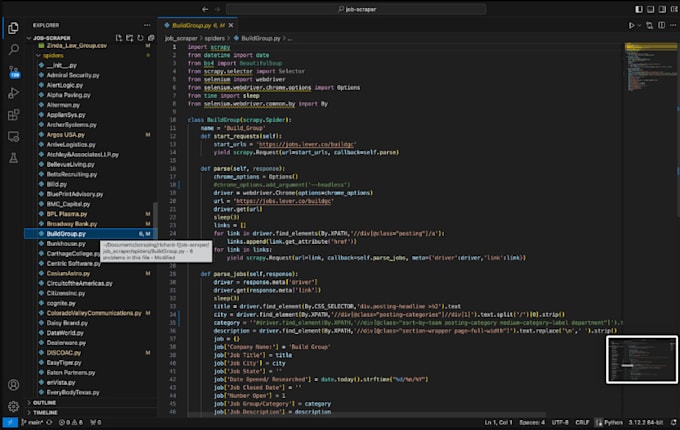Switch to BuildGroup.py editor tab
This screenshot has width=680, height=430.
[x=198, y=26]
